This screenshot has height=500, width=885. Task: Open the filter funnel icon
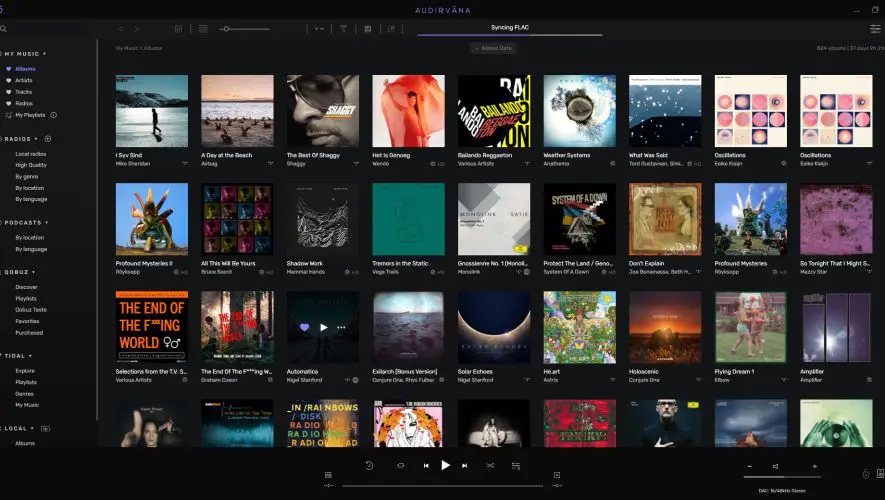(x=343, y=29)
